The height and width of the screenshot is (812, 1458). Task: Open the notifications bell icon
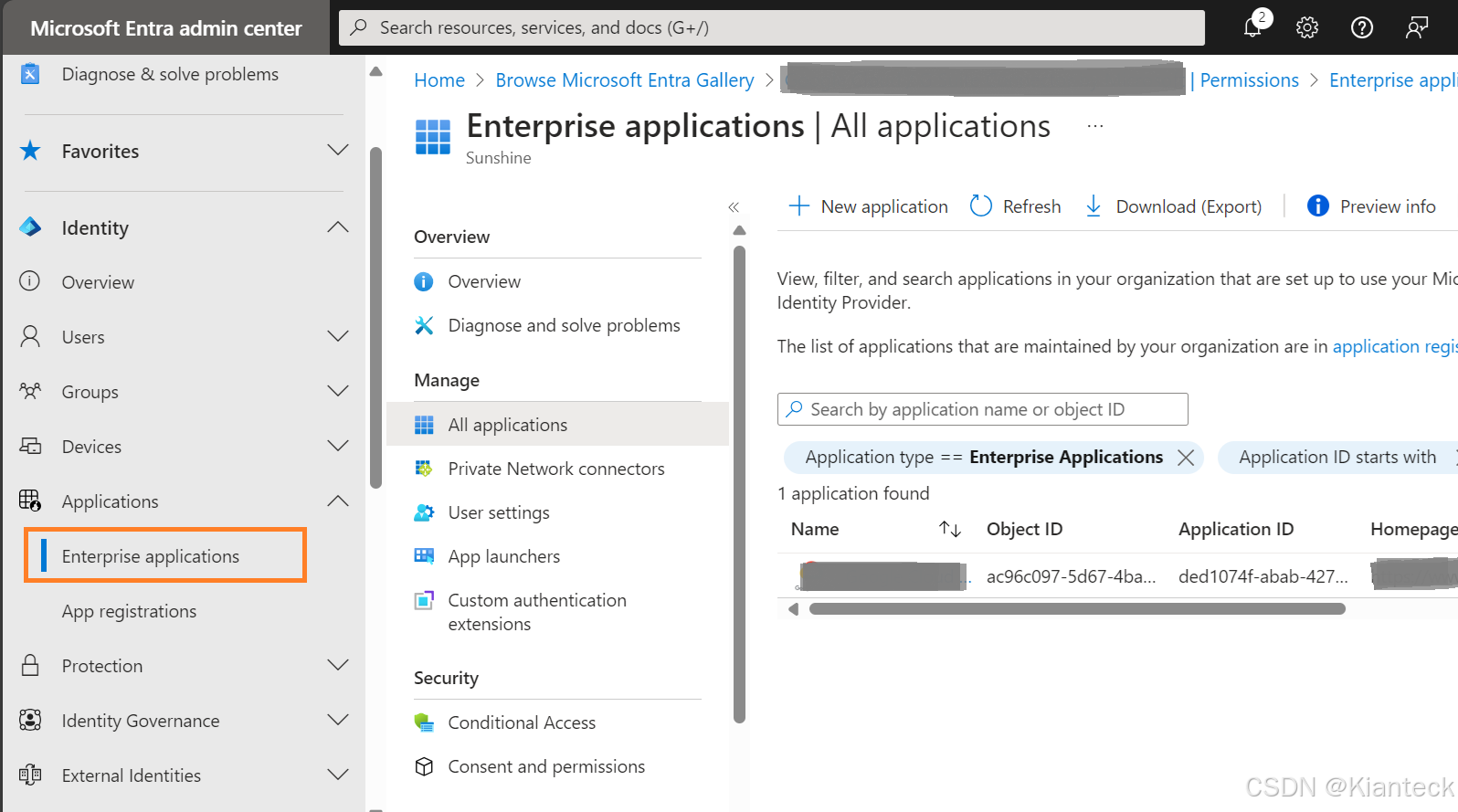click(1253, 27)
